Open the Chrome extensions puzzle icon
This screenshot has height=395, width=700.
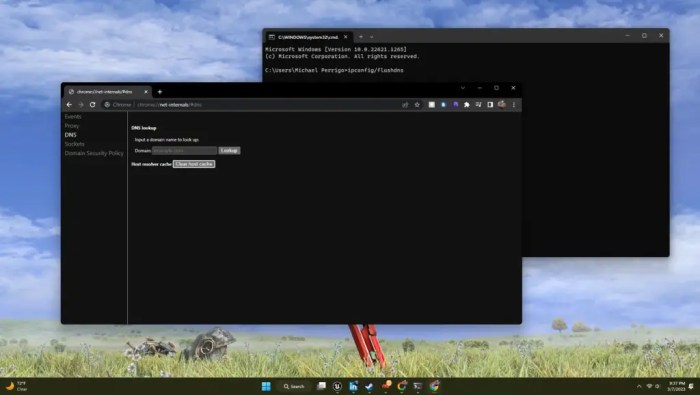pyautogui.click(x=467, y=104)
